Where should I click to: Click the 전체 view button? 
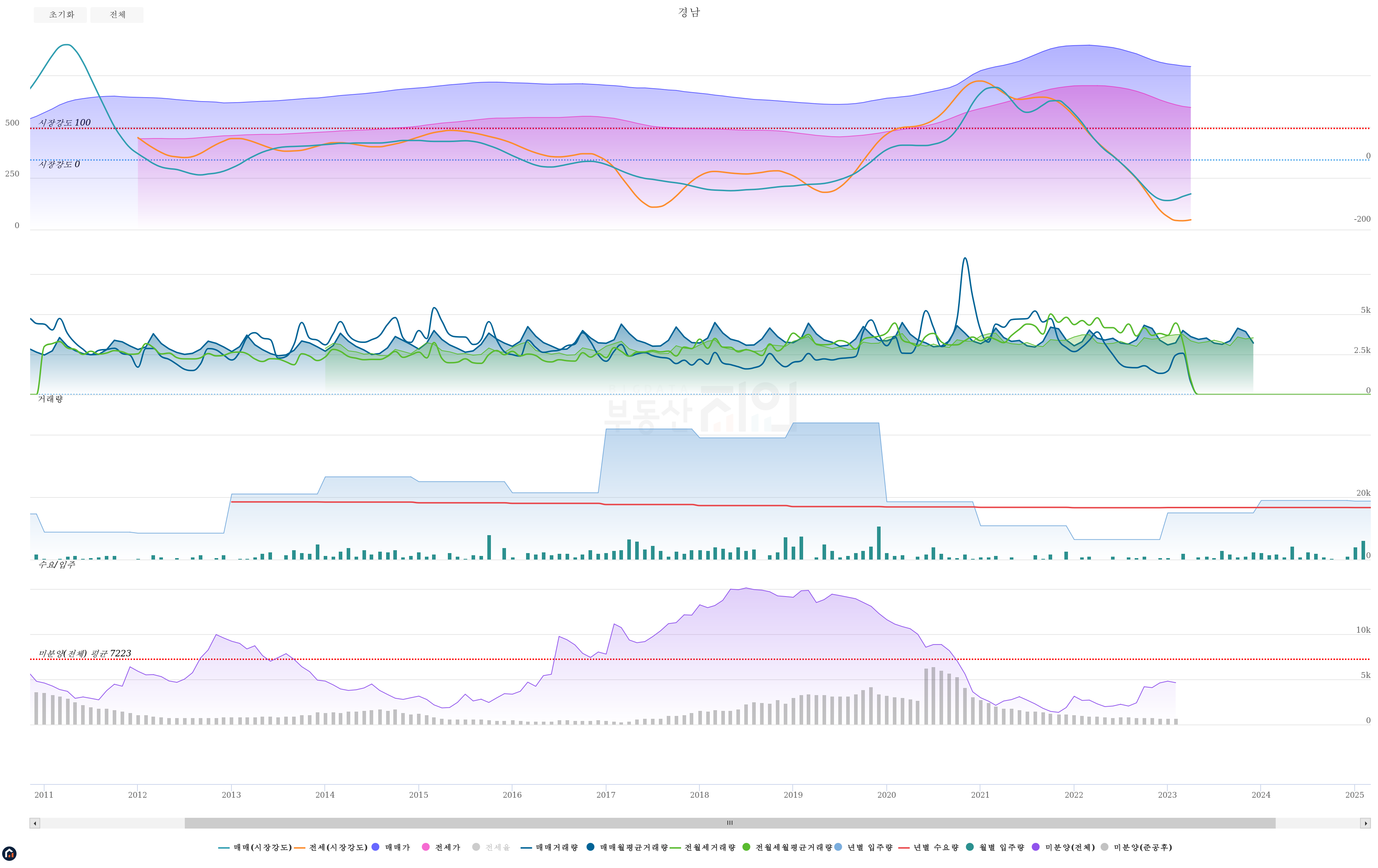pyautogui.click(x=117, y=15)
